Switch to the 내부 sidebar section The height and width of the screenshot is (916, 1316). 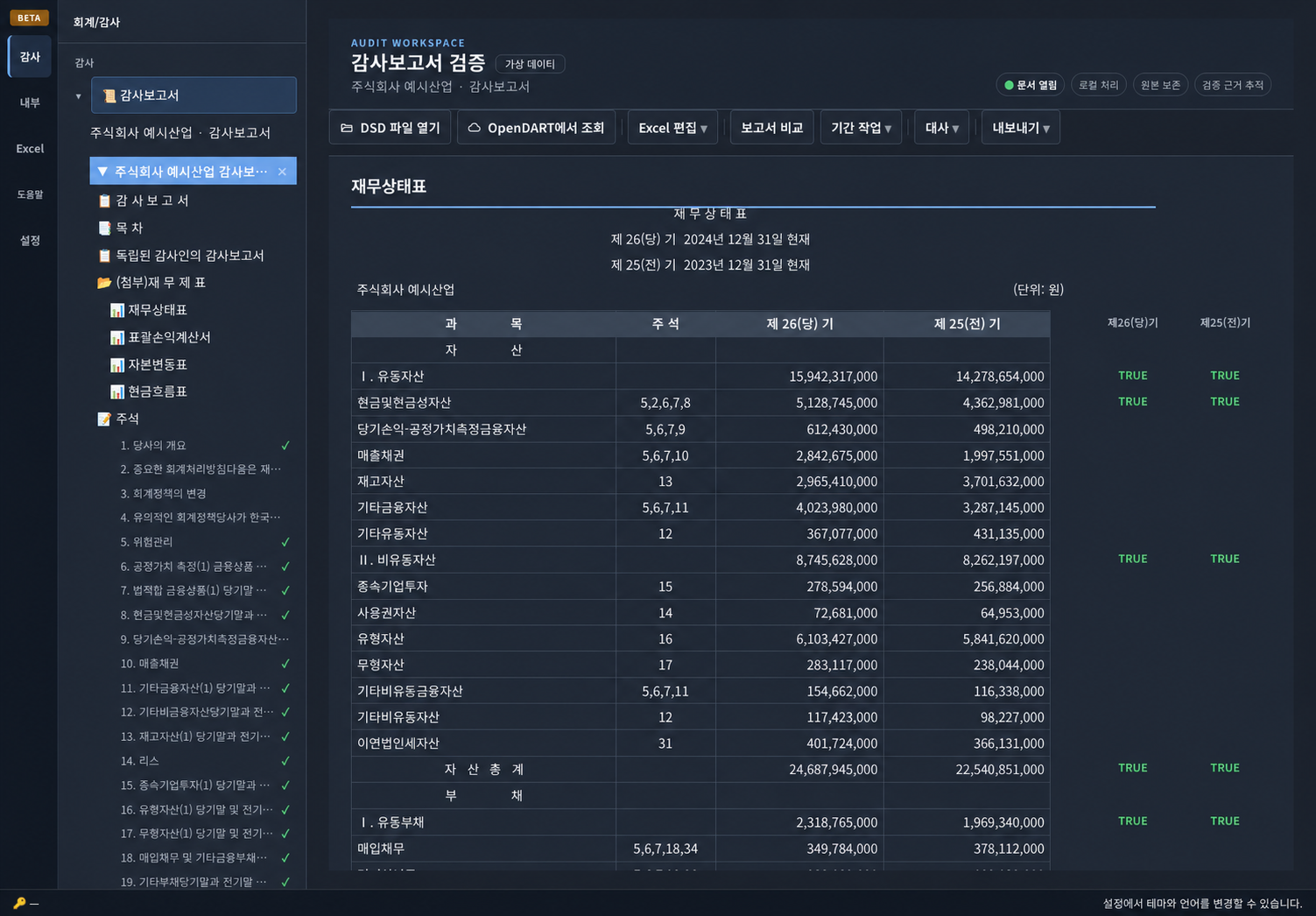pos(30,102)
